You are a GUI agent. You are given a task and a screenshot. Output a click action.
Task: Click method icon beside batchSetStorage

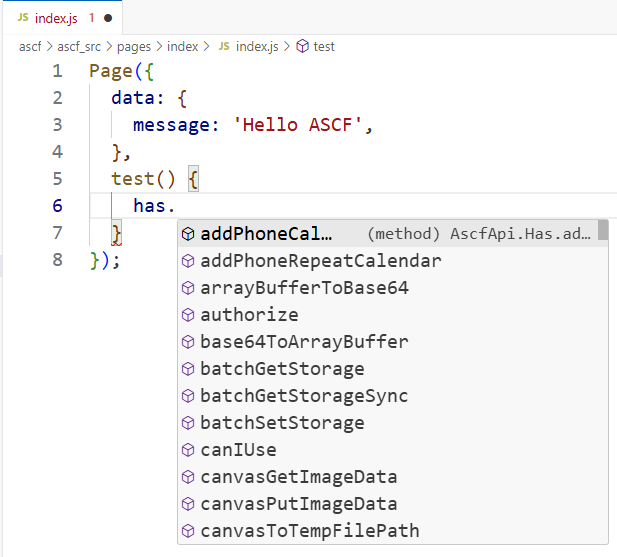coord(188,423)
